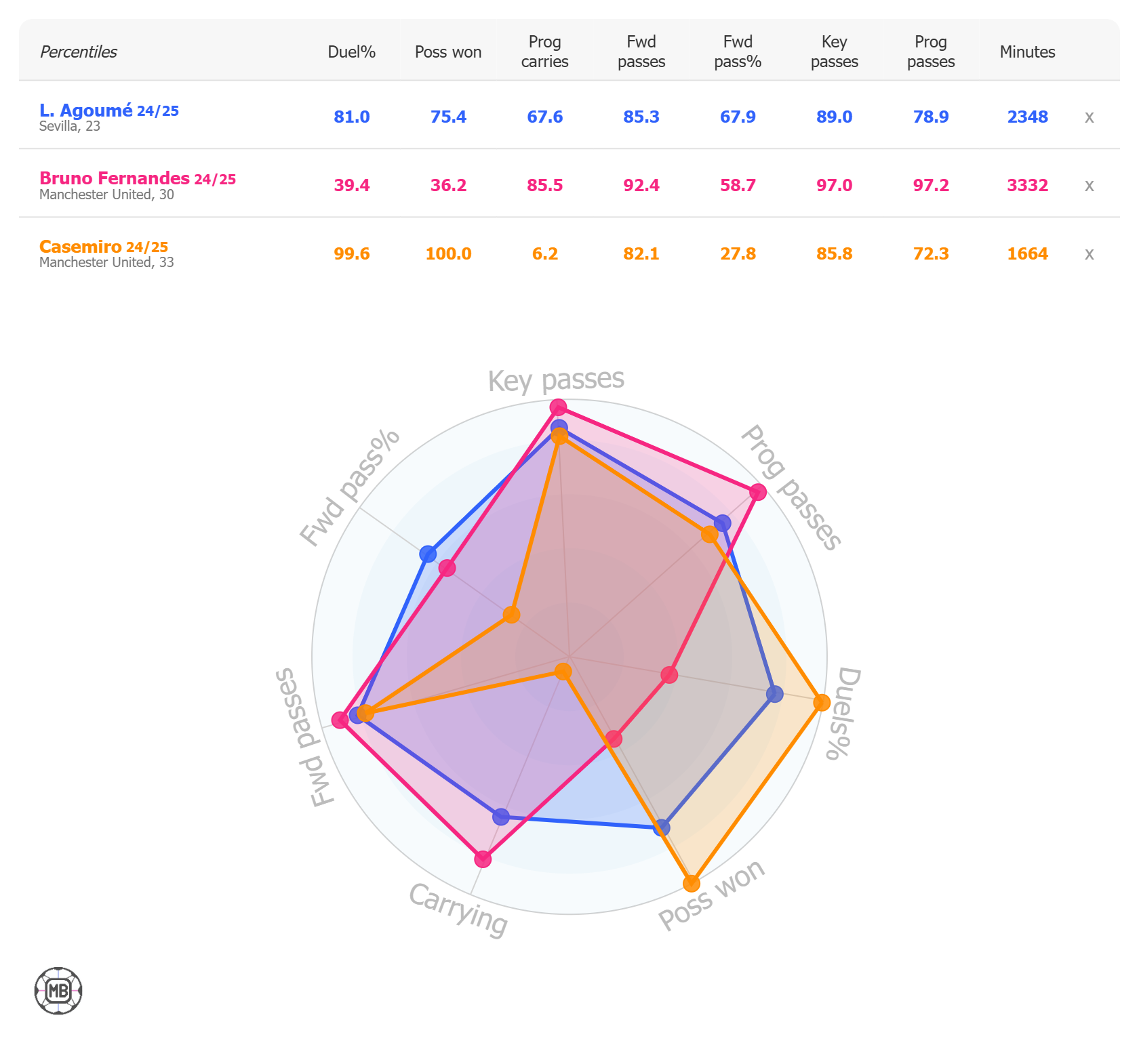Remove Bruno Fernandes row with its x
The width and height of the screenshot is (1139, 1064).
coord(1089,186)
